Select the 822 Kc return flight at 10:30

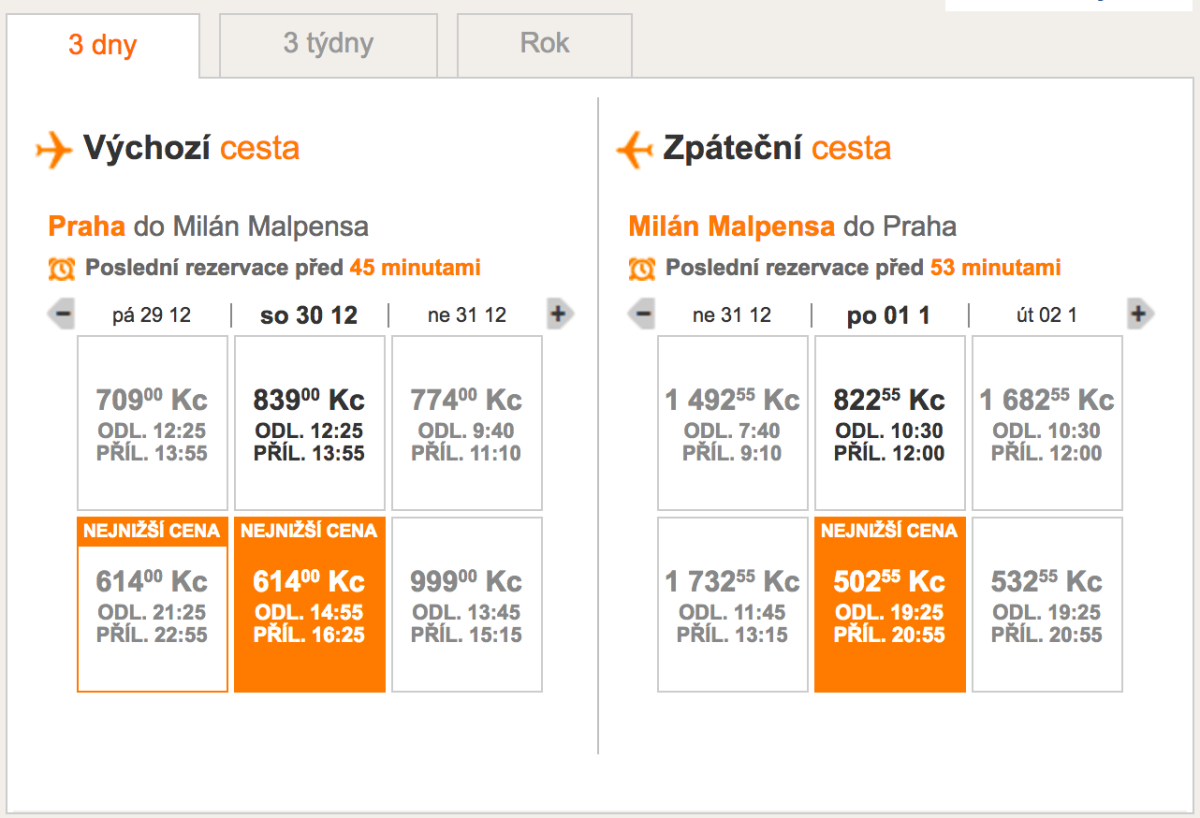click(x=889, y=423)
